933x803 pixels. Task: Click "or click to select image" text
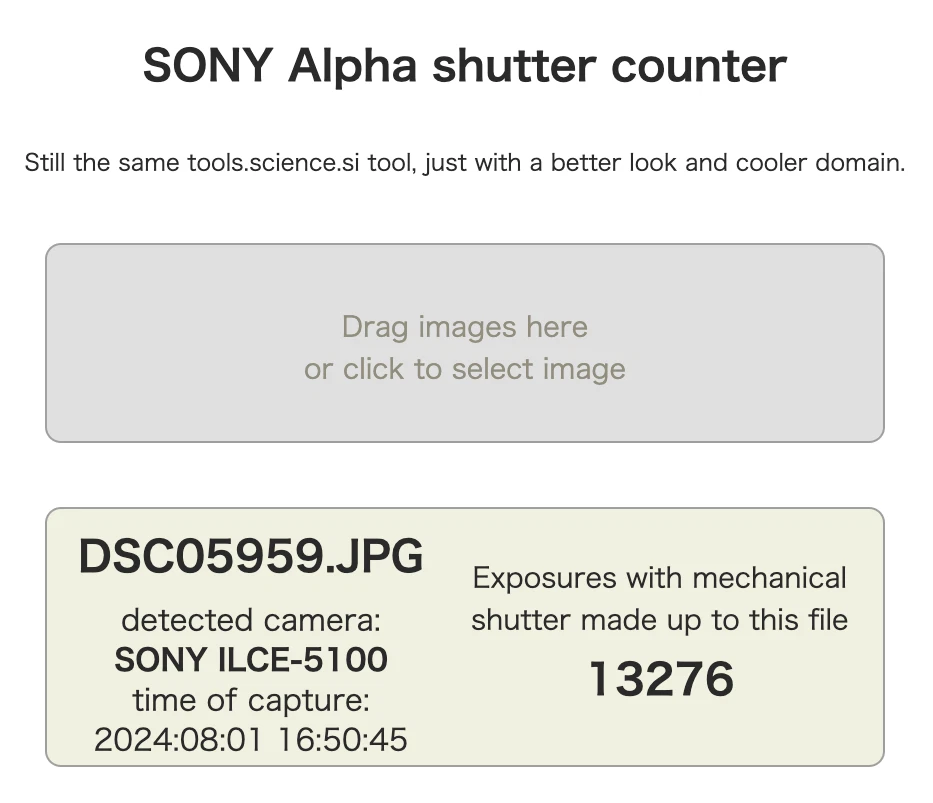[464, 369]
